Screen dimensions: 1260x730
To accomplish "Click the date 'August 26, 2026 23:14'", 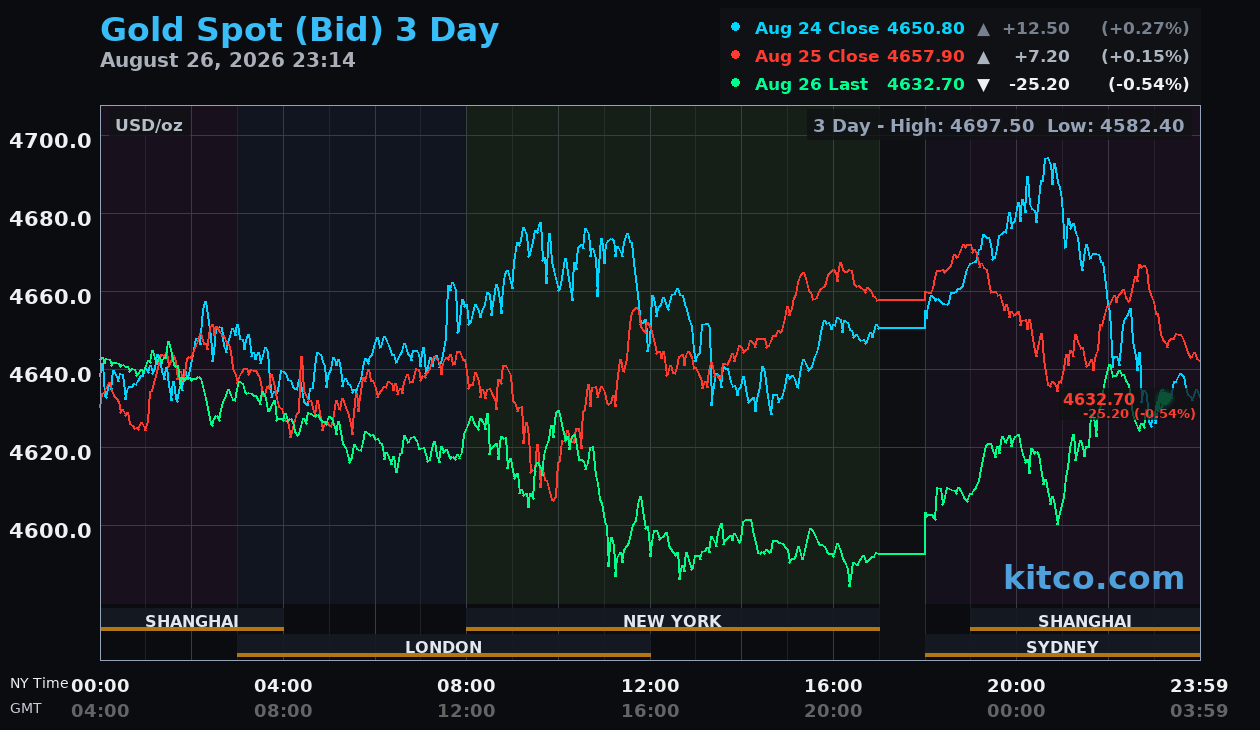I will pos(228,60).
